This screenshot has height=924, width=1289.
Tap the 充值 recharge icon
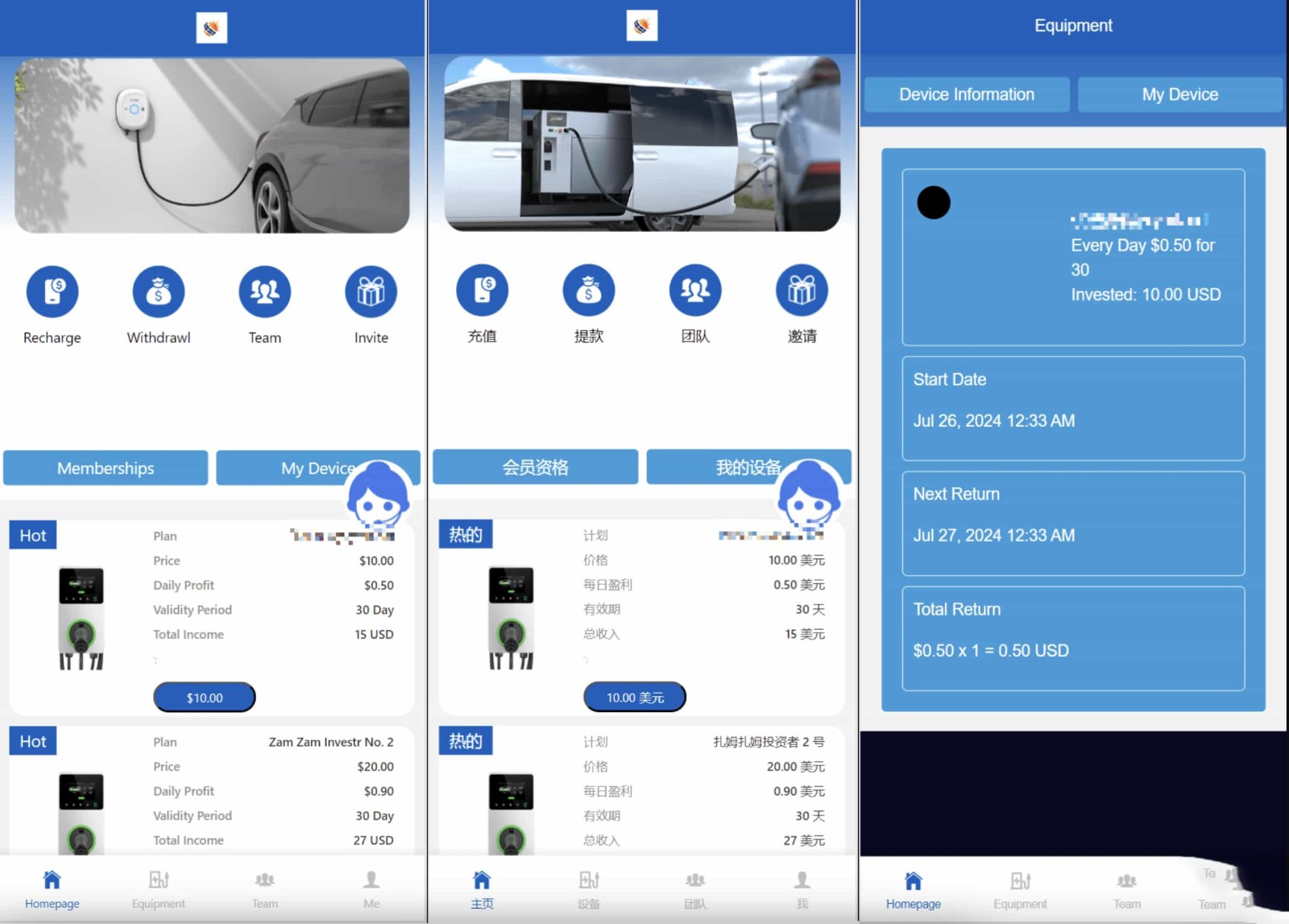coord(482,290)
